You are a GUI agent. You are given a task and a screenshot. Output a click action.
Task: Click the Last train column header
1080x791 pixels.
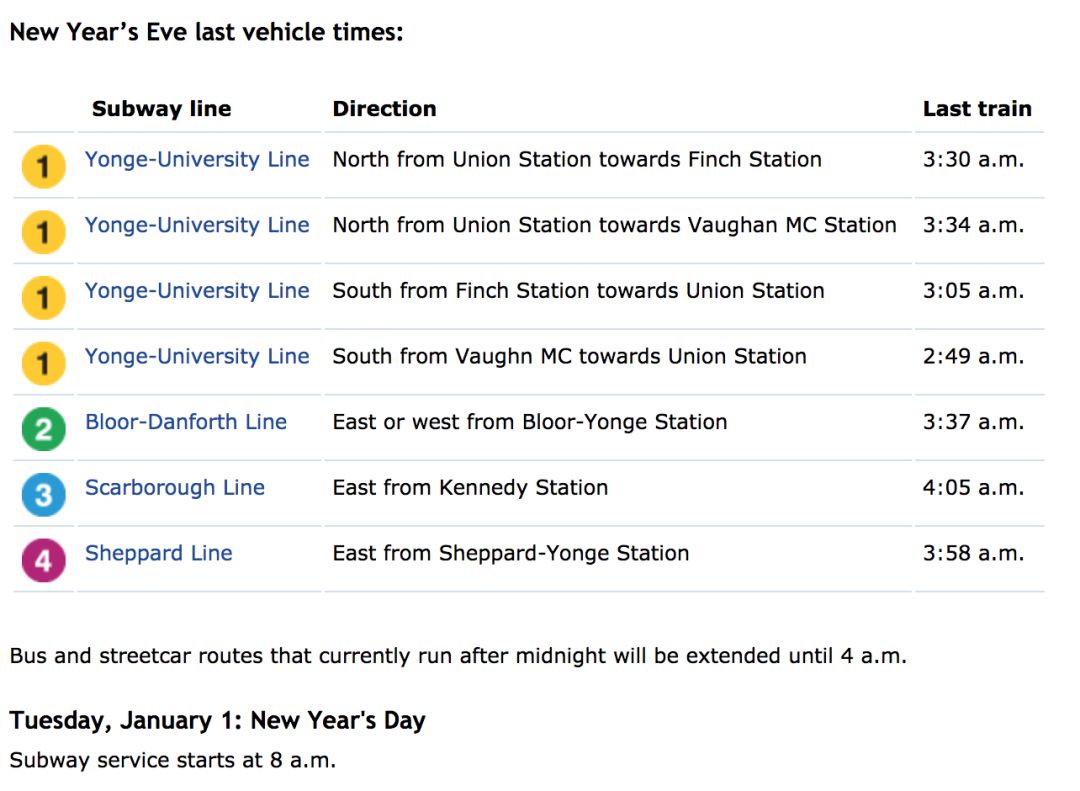click(977, 109)
